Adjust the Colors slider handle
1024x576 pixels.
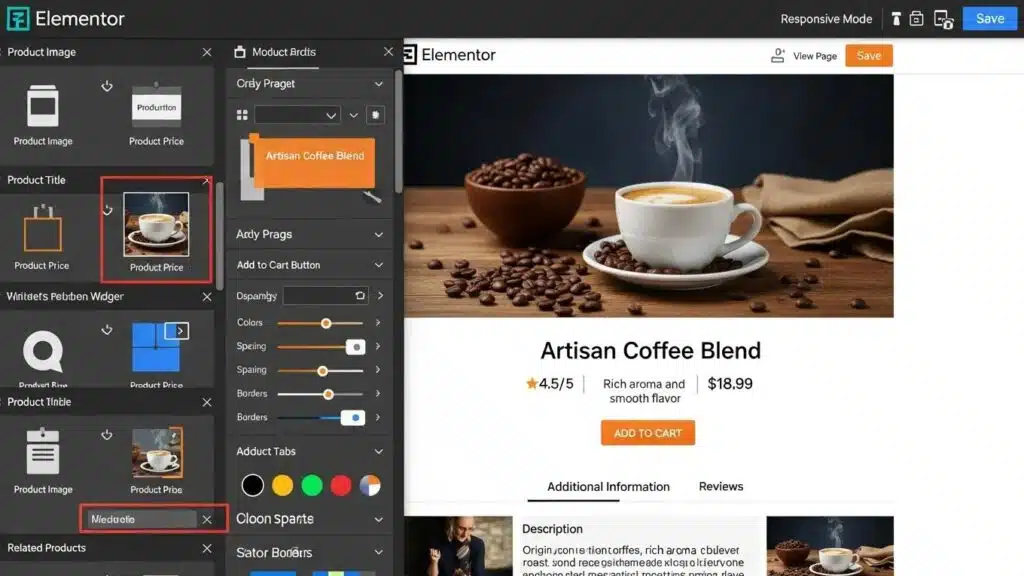pos(326,323)
